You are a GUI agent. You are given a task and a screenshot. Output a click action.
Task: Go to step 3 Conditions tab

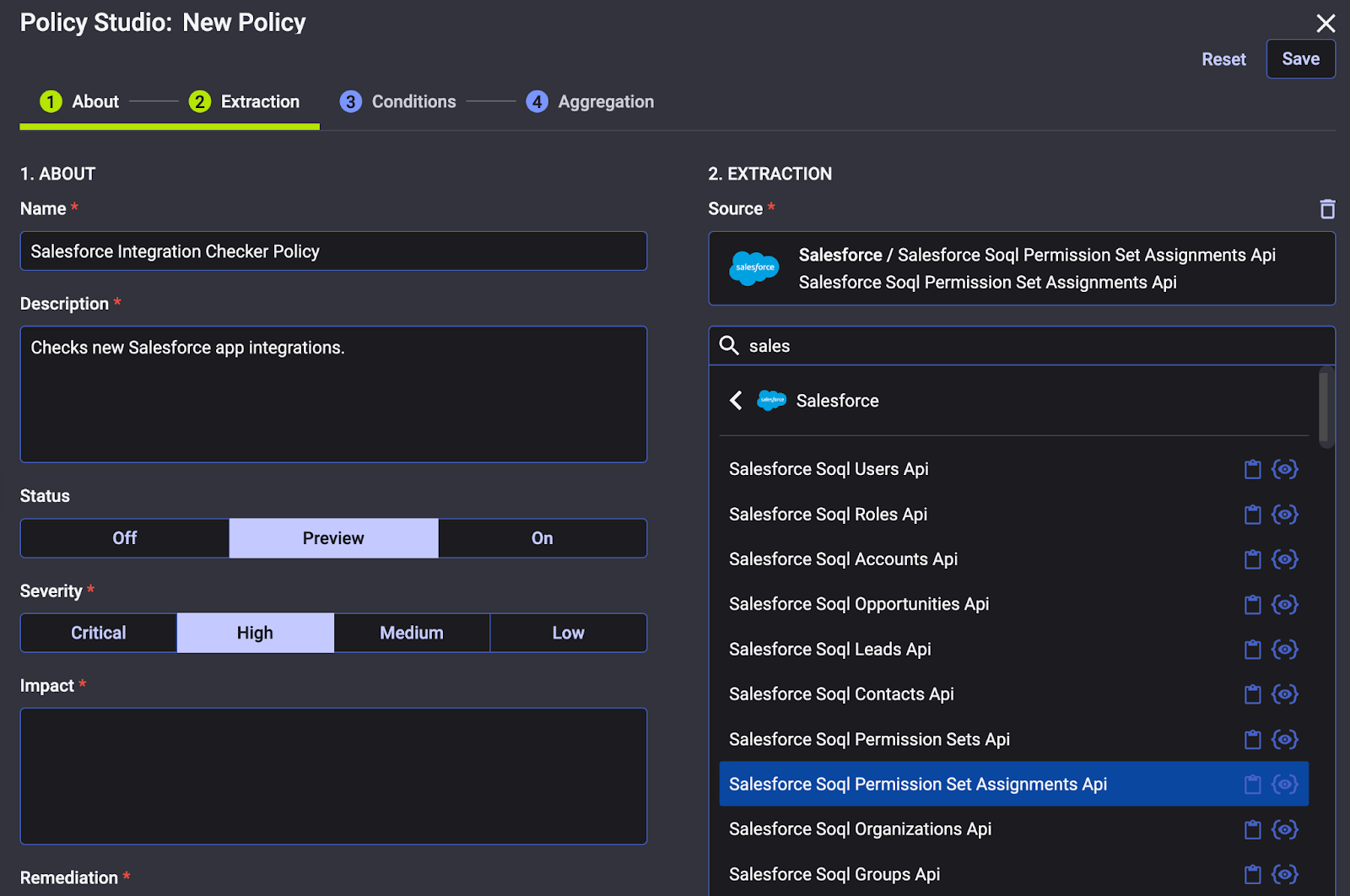click(x=397, y=101)
